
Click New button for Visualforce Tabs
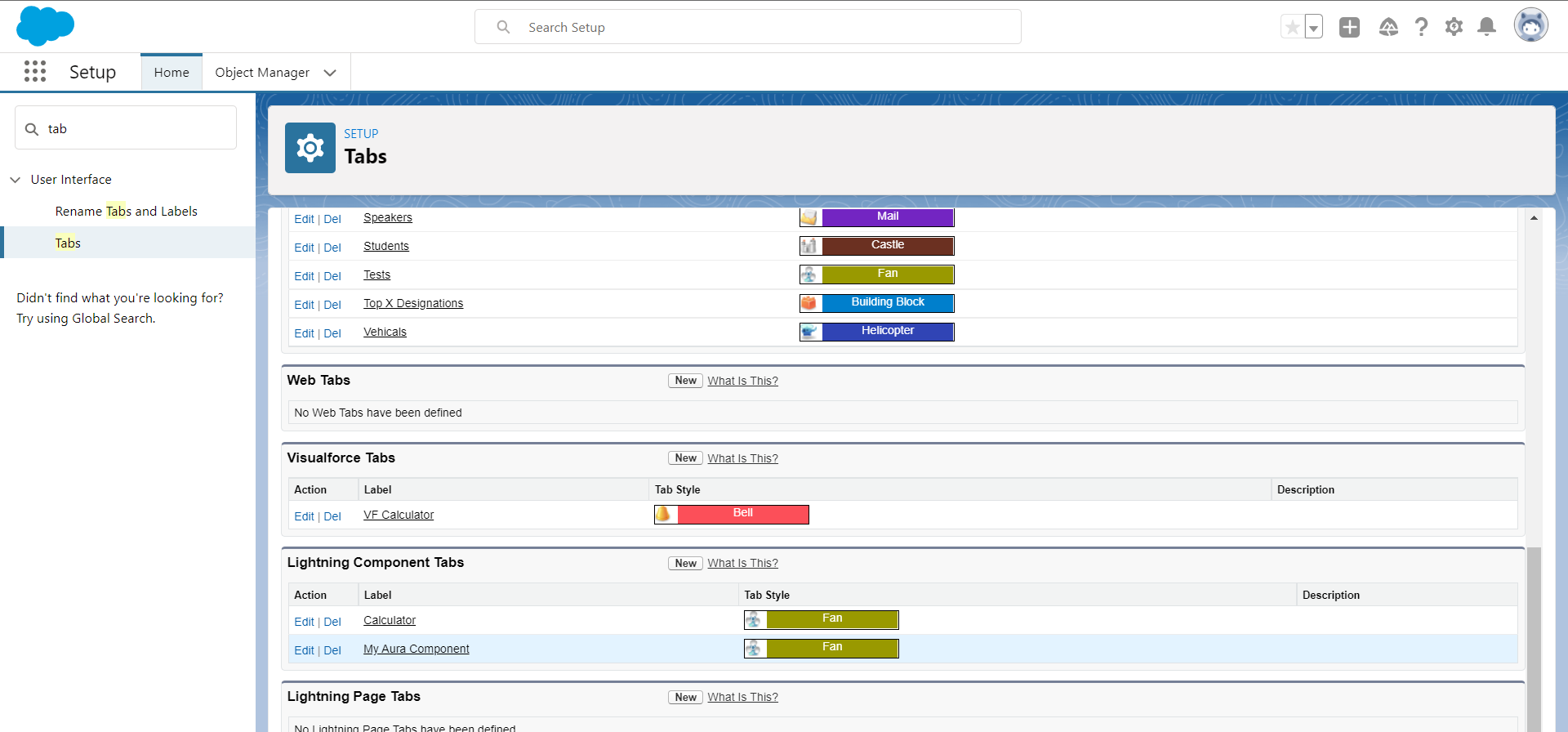tap(685, 458)
